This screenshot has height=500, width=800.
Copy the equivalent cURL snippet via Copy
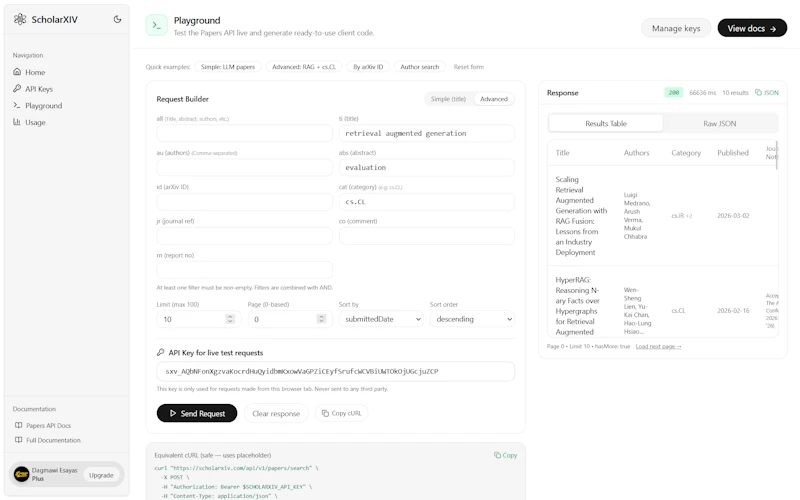[x=506, y=455]
